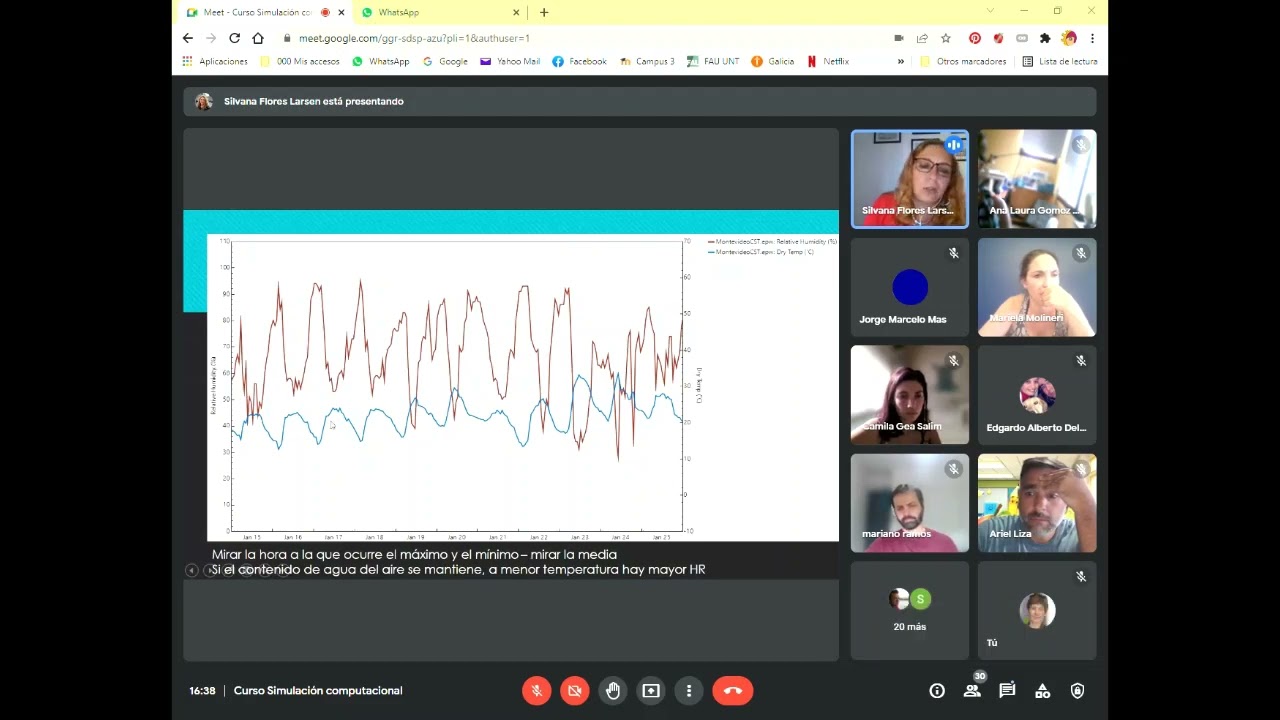Open the gray link extension icon
Image resolution: width=1280 pixels, height=720 pixels.
pyautogui.click(x=1022, y=38)
